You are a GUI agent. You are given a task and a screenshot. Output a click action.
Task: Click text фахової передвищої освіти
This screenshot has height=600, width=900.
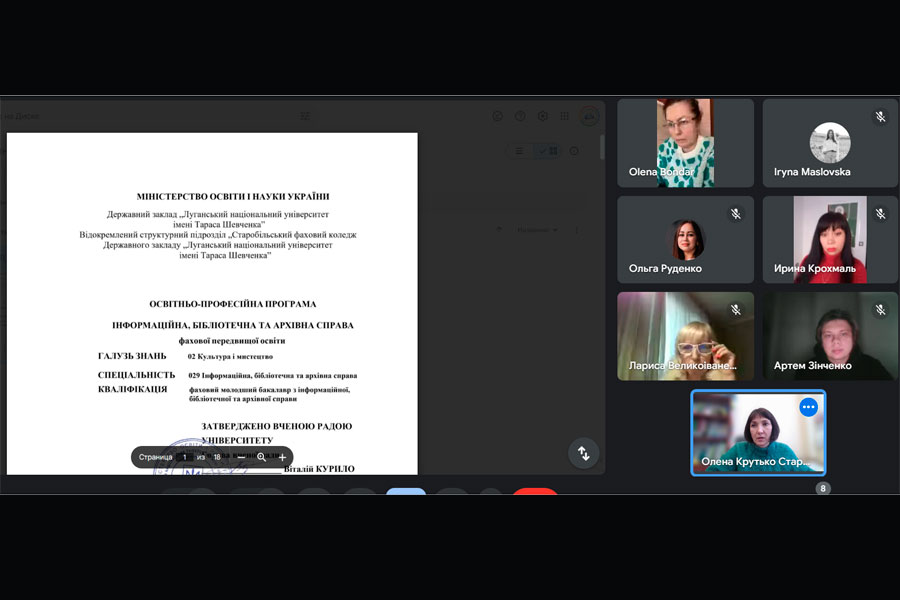(x=232, y=340)
